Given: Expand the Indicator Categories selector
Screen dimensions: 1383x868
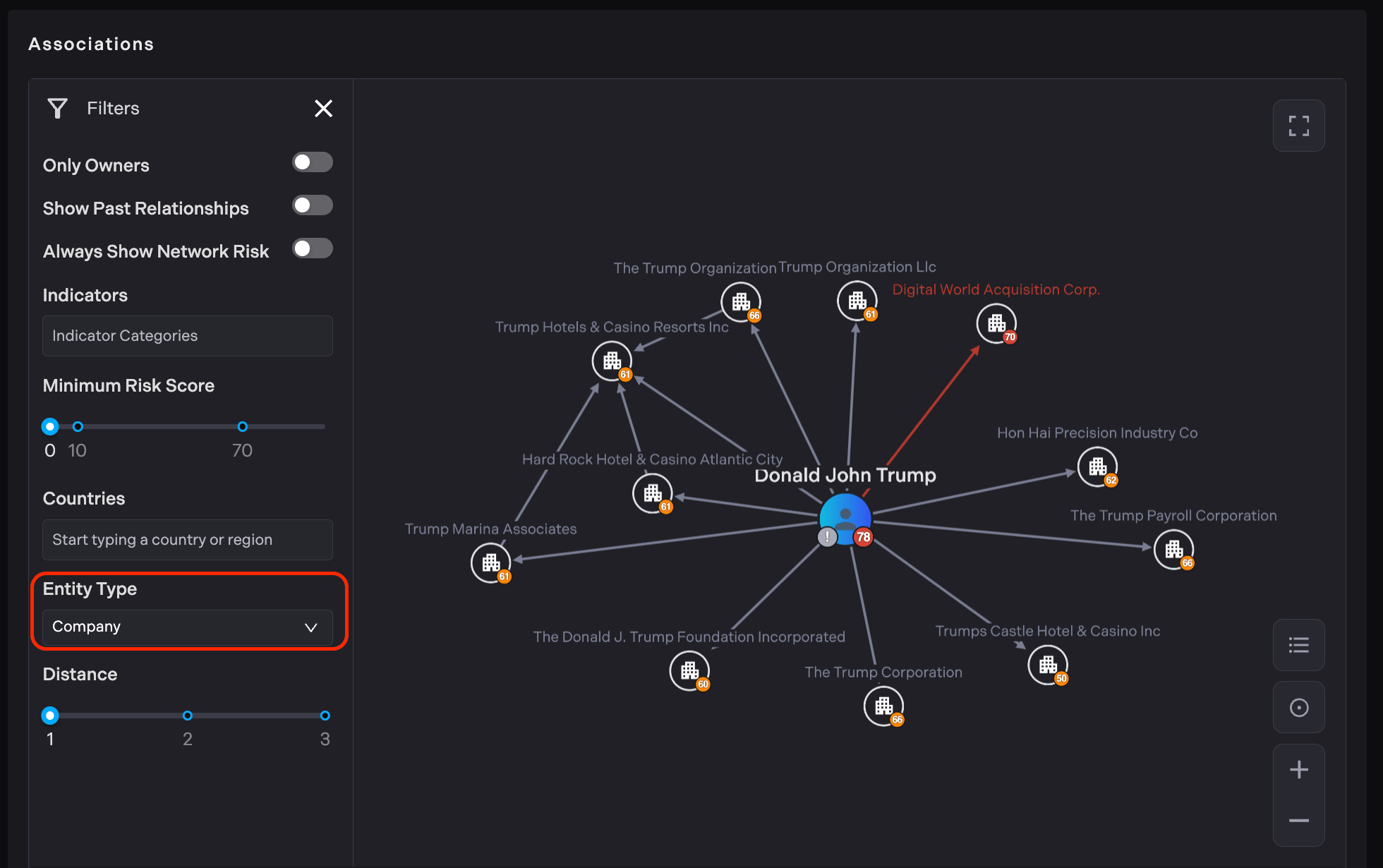Looking at the screenshot, I should 187,336.
